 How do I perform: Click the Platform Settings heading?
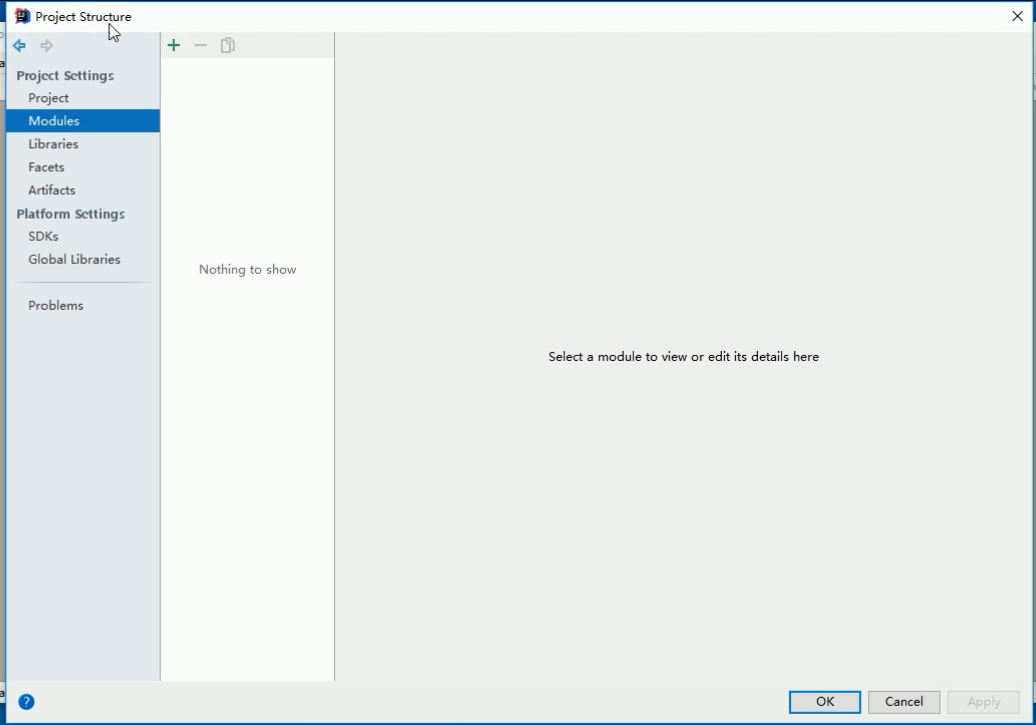(71, 214)
